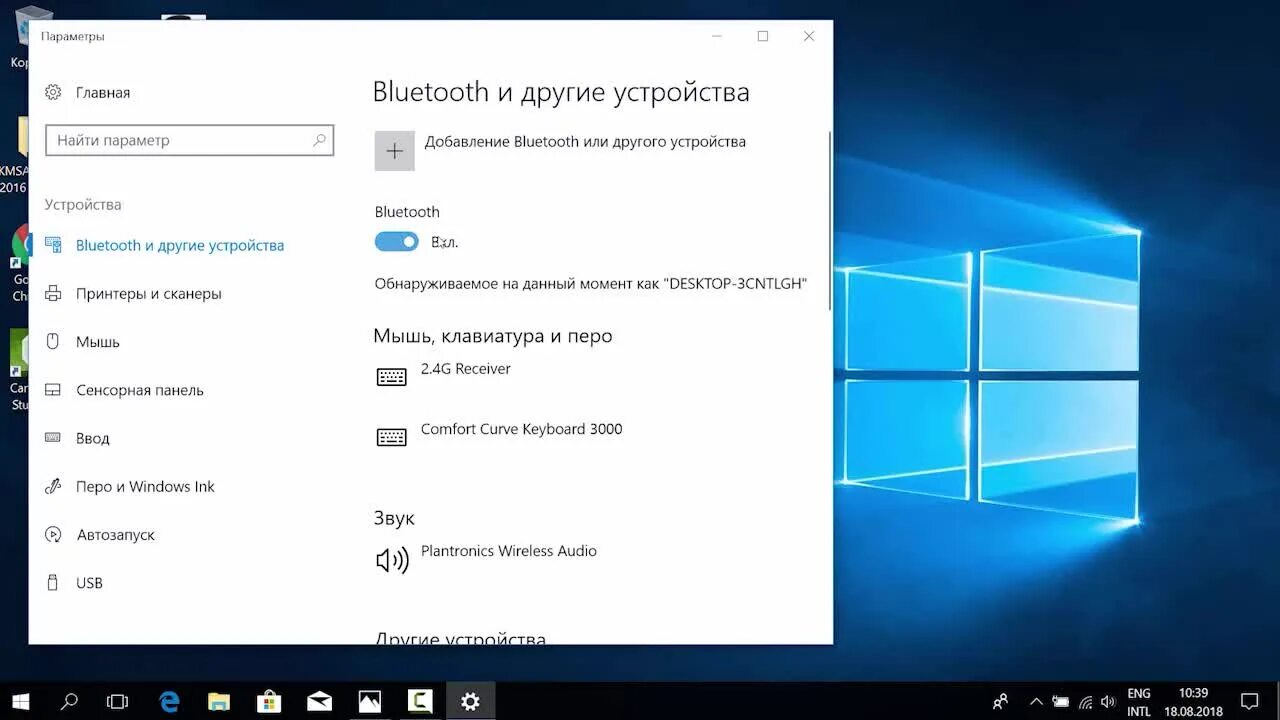Switch the ENG INTL input language
1280x720 pixels.
pyautogui.click(x=1138, y=702)
